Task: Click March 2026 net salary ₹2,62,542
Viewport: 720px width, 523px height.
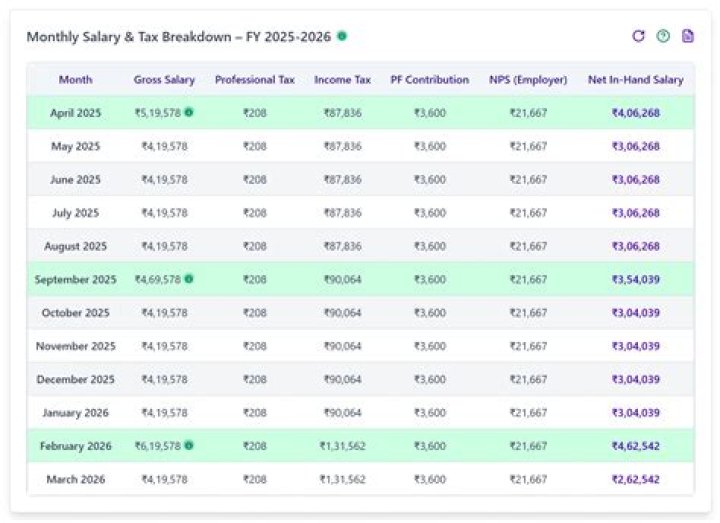Action: tap(635, 480)
